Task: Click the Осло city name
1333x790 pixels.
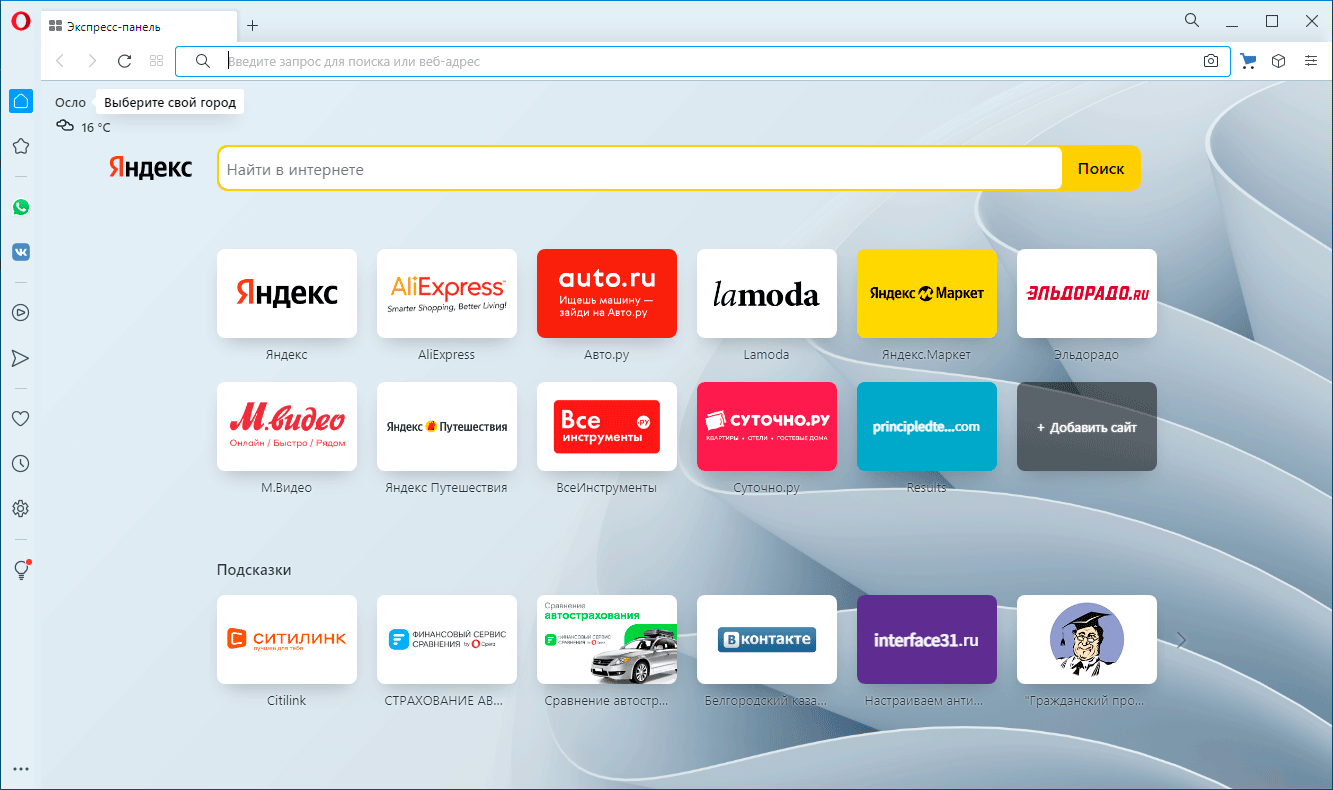Action: coord(71,102)
